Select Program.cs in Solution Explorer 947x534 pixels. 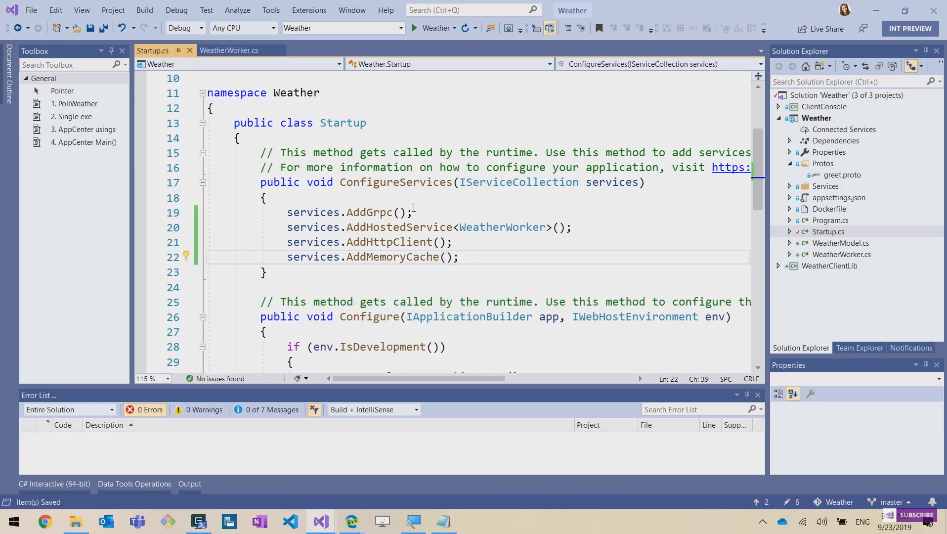(x=830, y=220)
